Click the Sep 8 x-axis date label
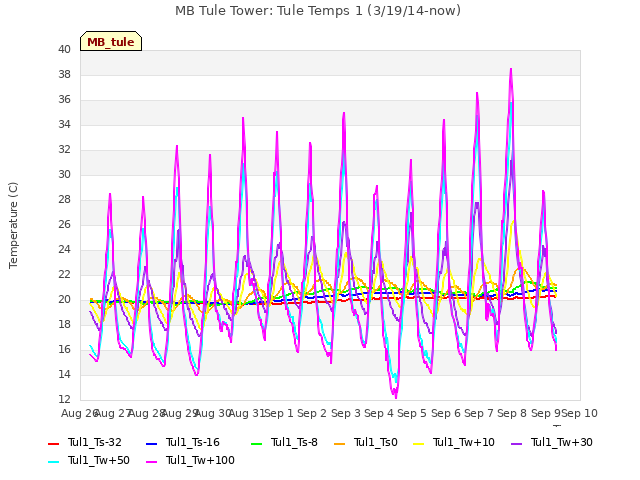Viewport: 640px width, 480px height. pos(512,413)
